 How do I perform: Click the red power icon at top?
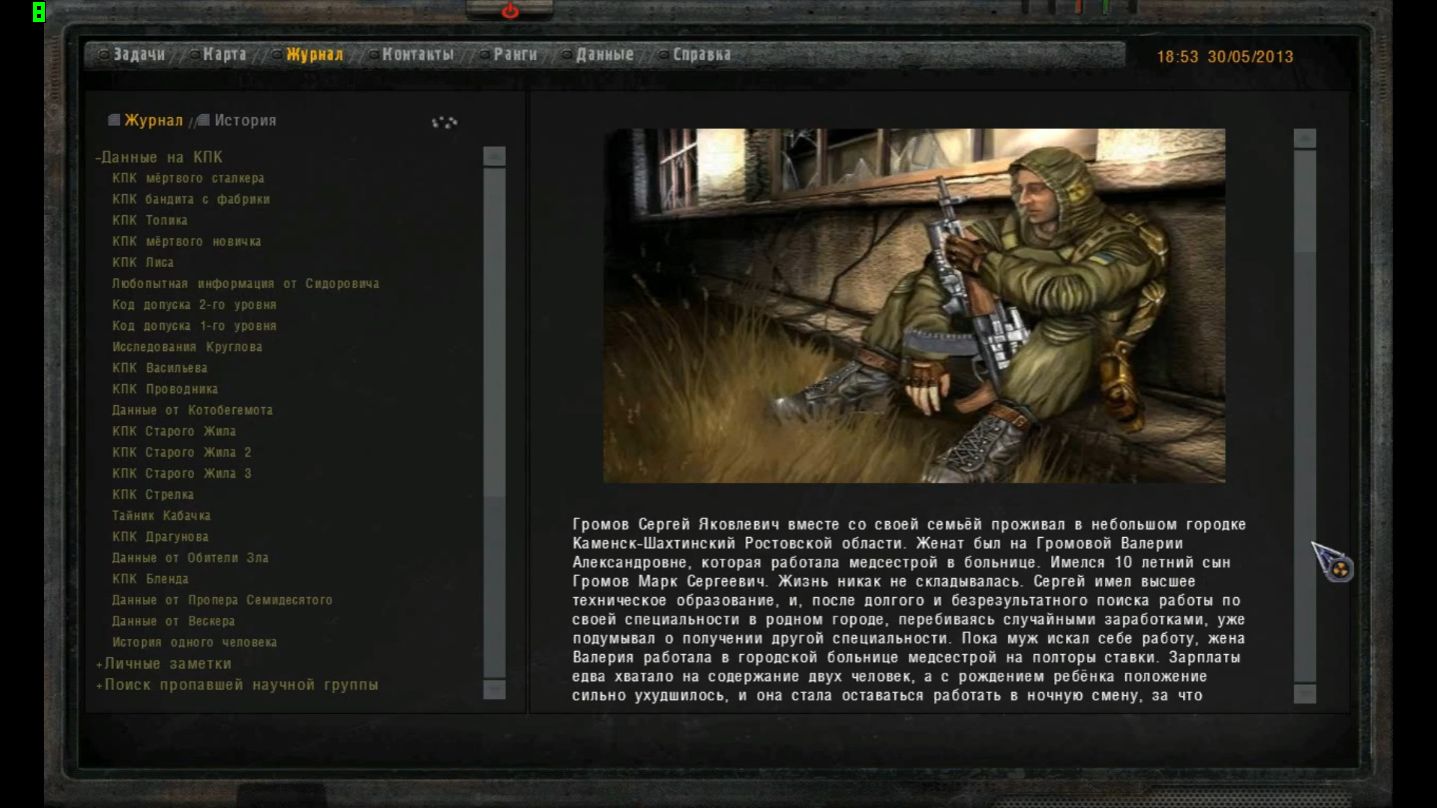510,11
